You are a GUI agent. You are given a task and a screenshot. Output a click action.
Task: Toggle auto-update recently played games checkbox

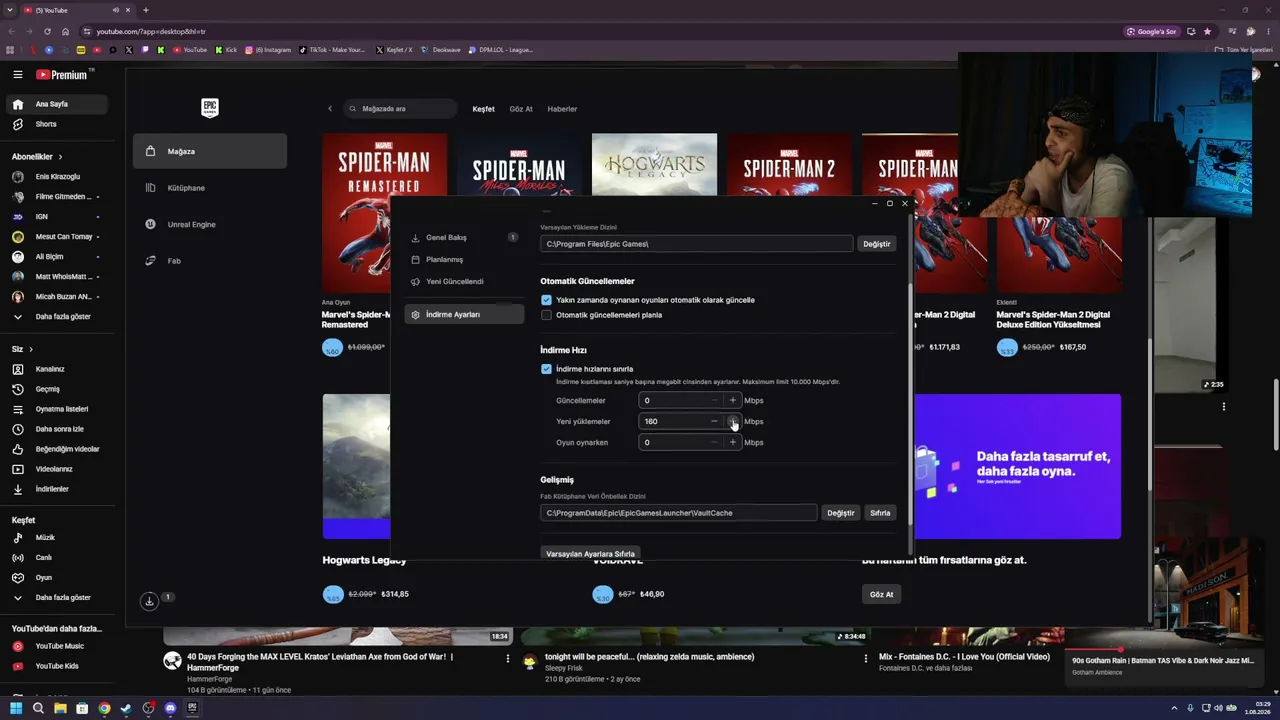[x=546, y=300]
